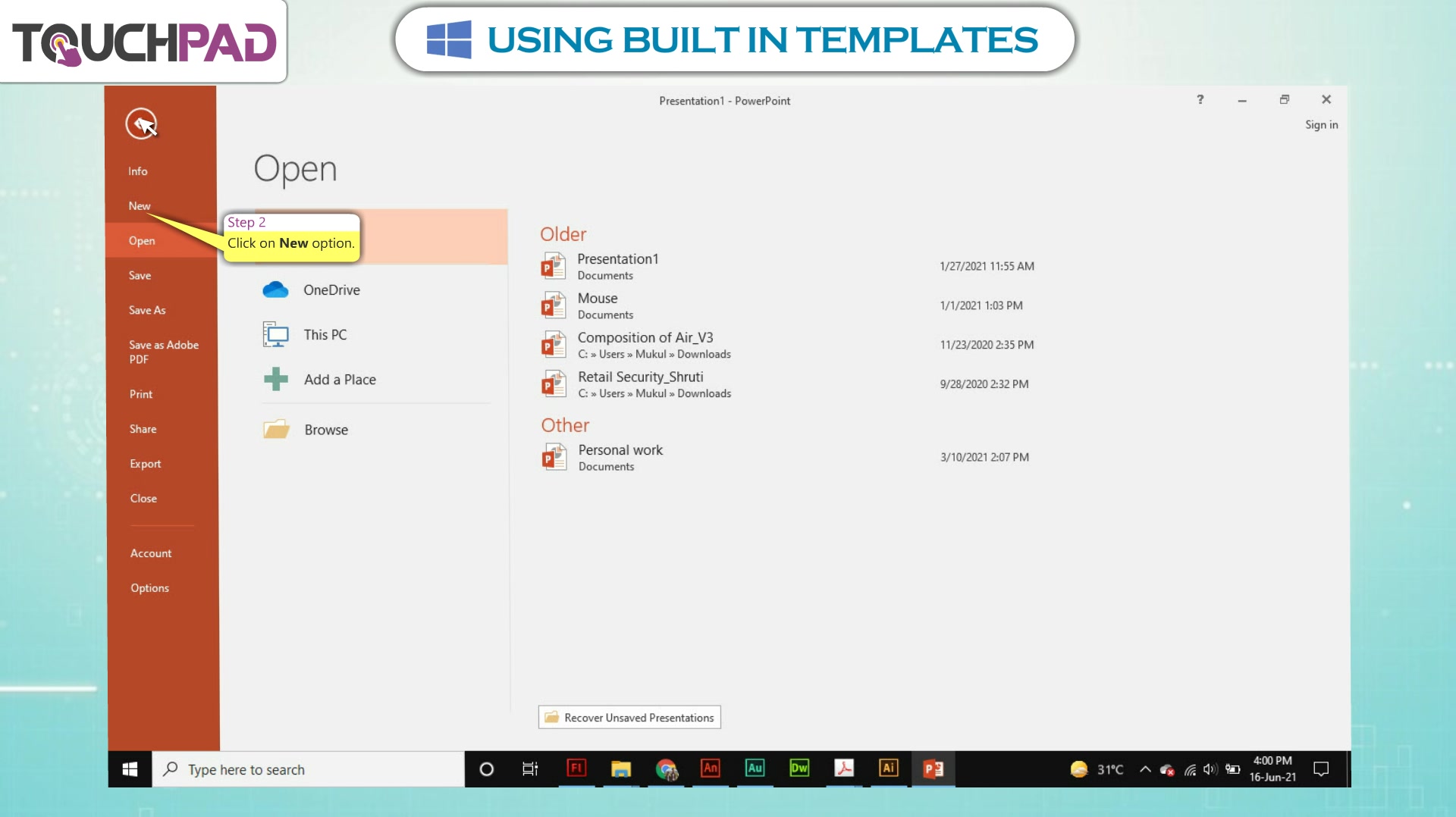Click the 11/23/2020 2:35 PM date

coord(987,345)
